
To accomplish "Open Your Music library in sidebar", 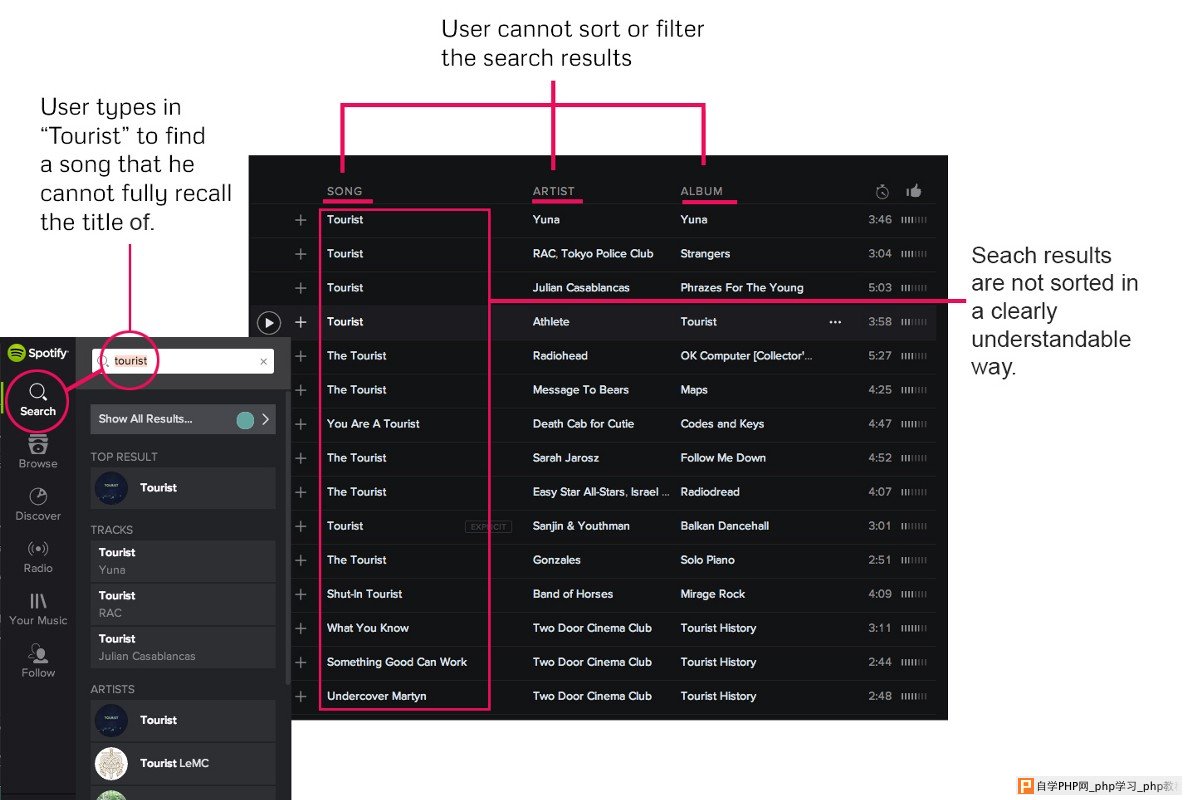I will coord(38,609).
